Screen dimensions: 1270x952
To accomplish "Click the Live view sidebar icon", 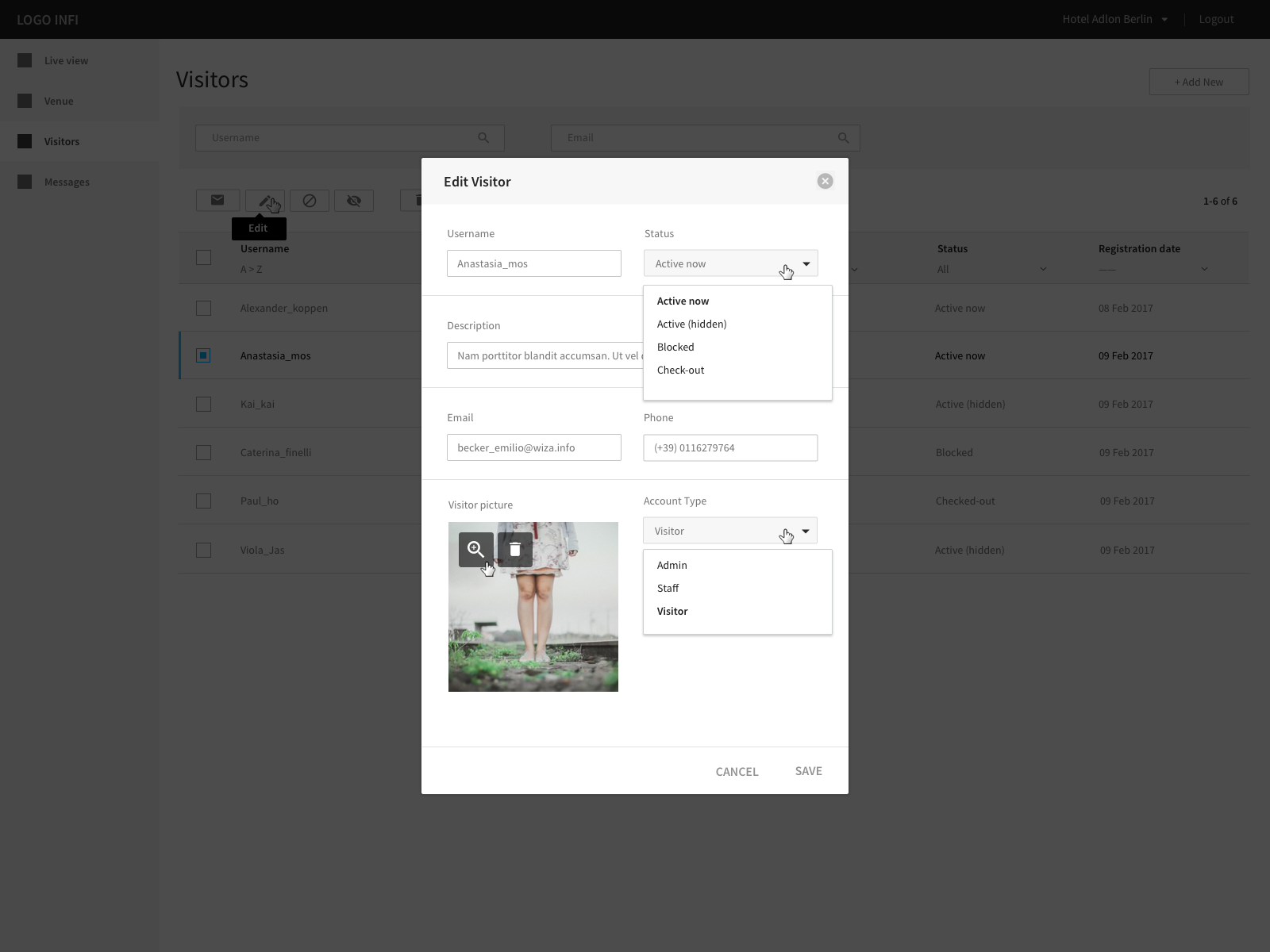I will click(25, 60).
